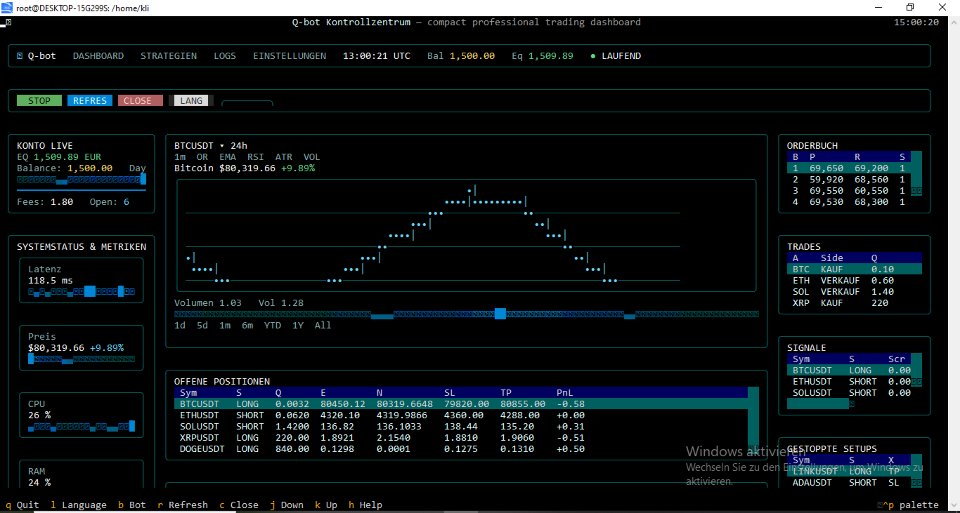Click the green STOP button

pyautogui.click(x=39, y=100)
